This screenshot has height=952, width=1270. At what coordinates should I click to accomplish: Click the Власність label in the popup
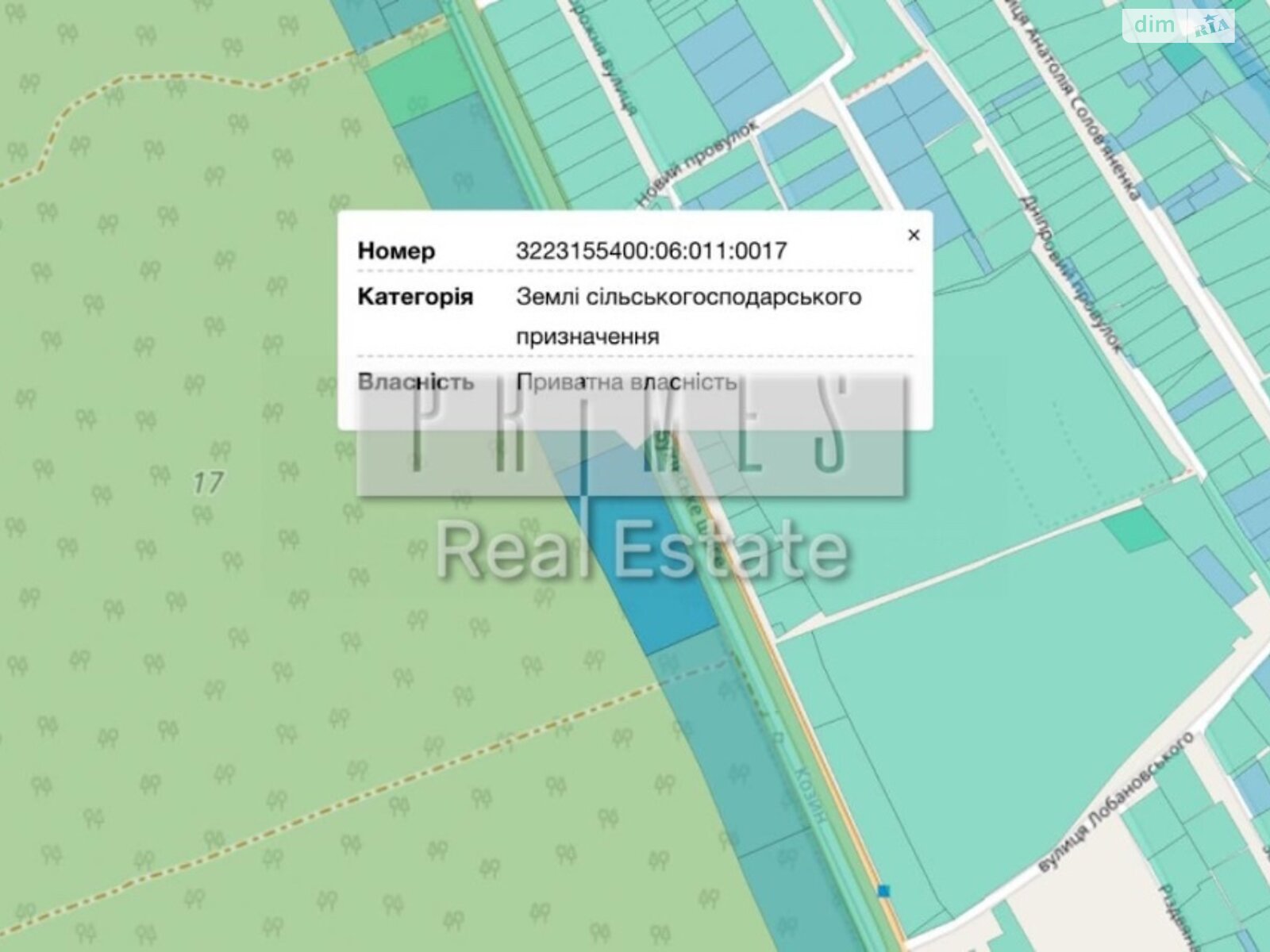(x=416, y=382)
